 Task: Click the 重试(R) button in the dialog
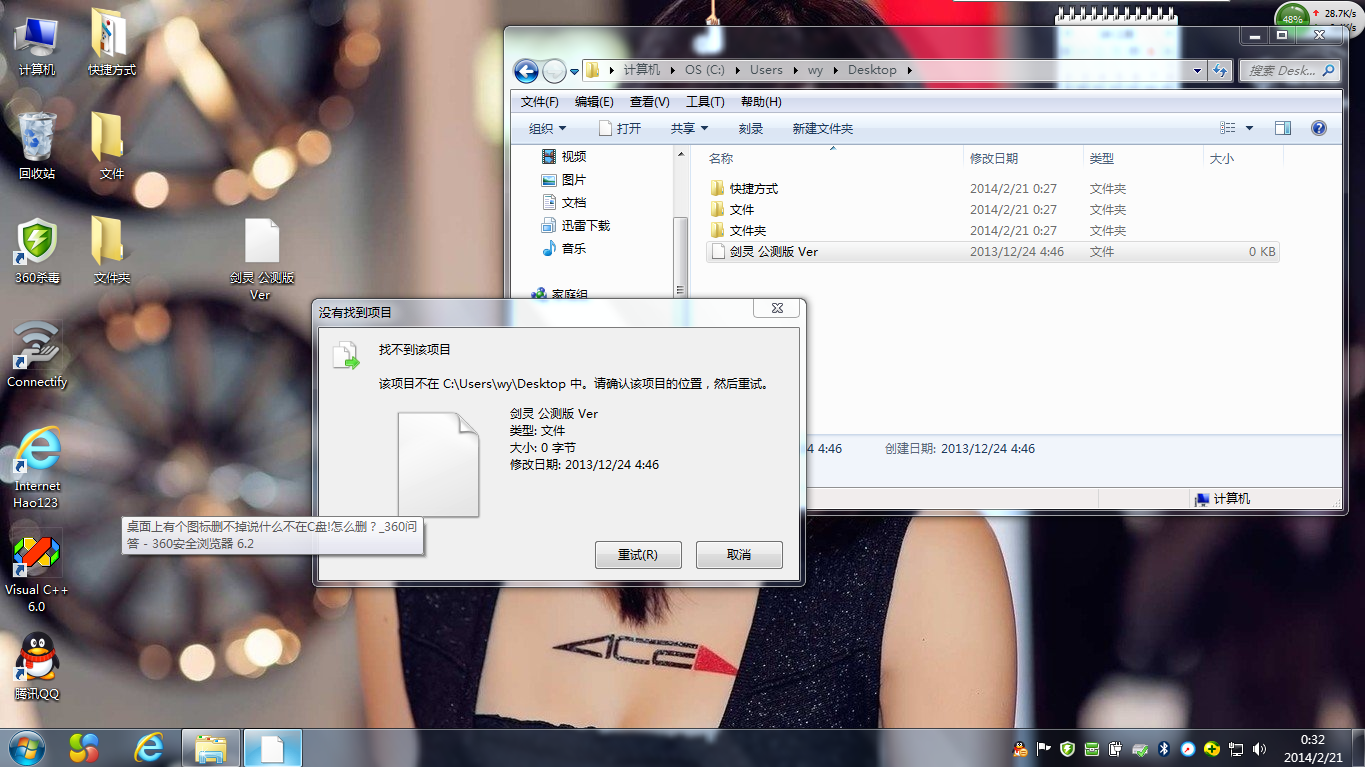pyautogui.click(x=638, y=554)
